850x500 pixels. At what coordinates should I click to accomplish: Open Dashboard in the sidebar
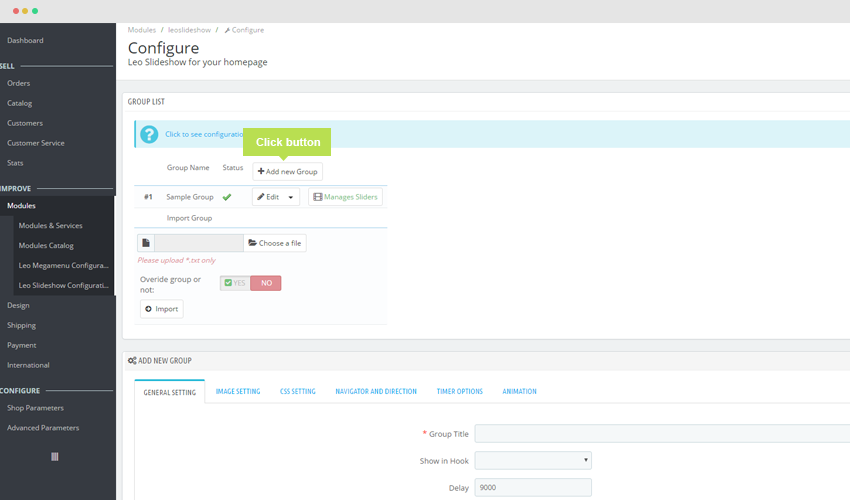[x=25, y=41]
